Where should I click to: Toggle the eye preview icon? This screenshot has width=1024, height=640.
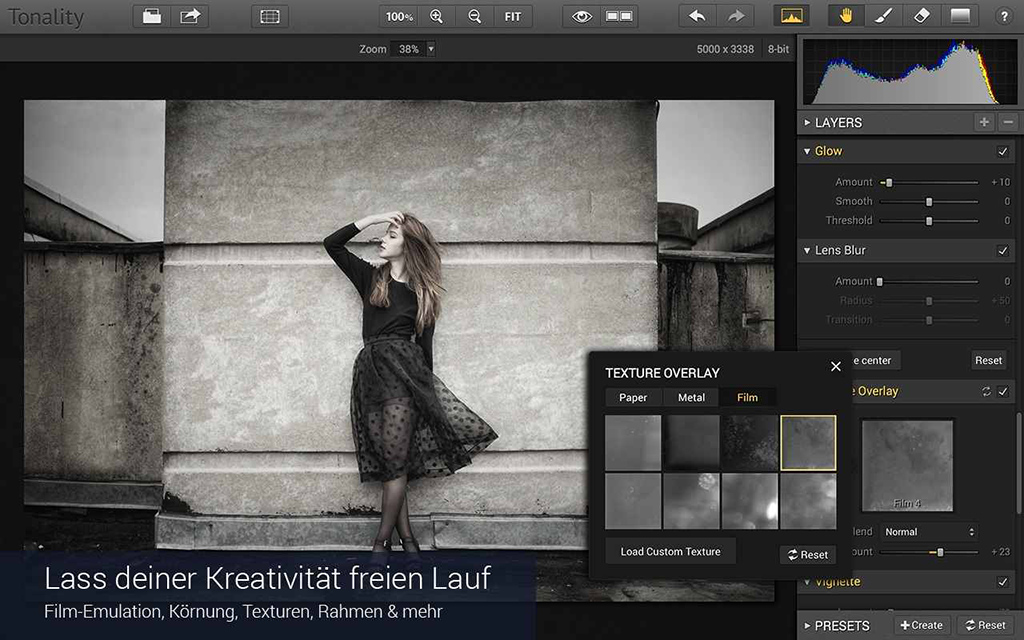[x=582, y=16]
